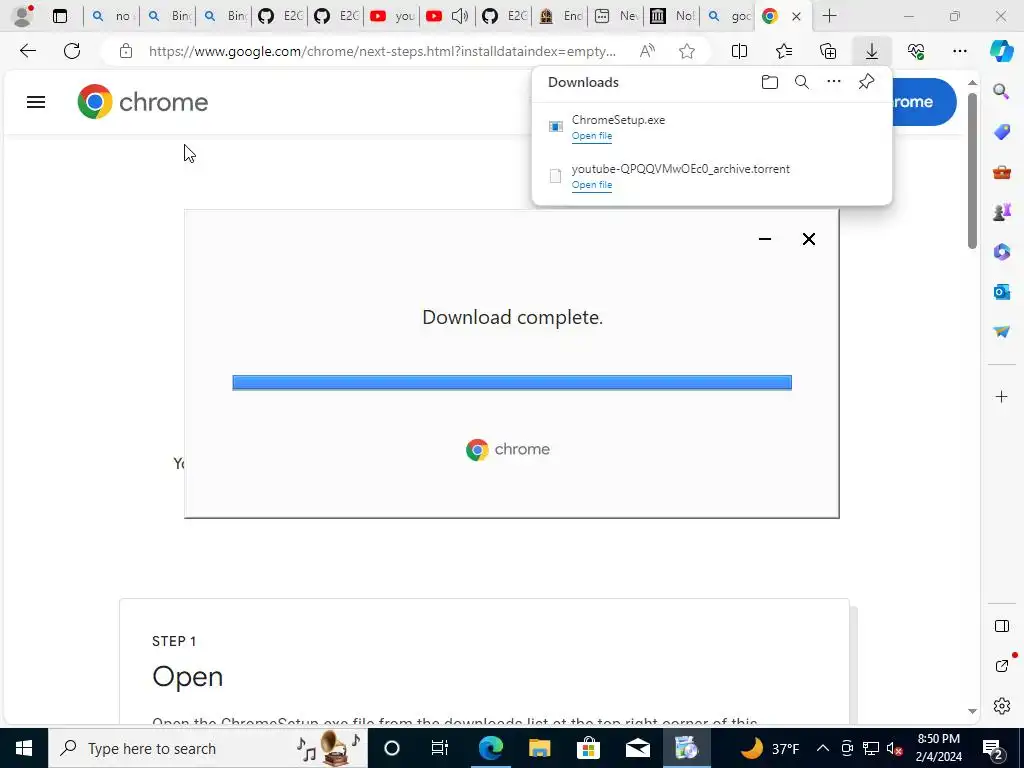Open tab actions menu icon
Screen dimensions: 1024x768
coord(59,16)
